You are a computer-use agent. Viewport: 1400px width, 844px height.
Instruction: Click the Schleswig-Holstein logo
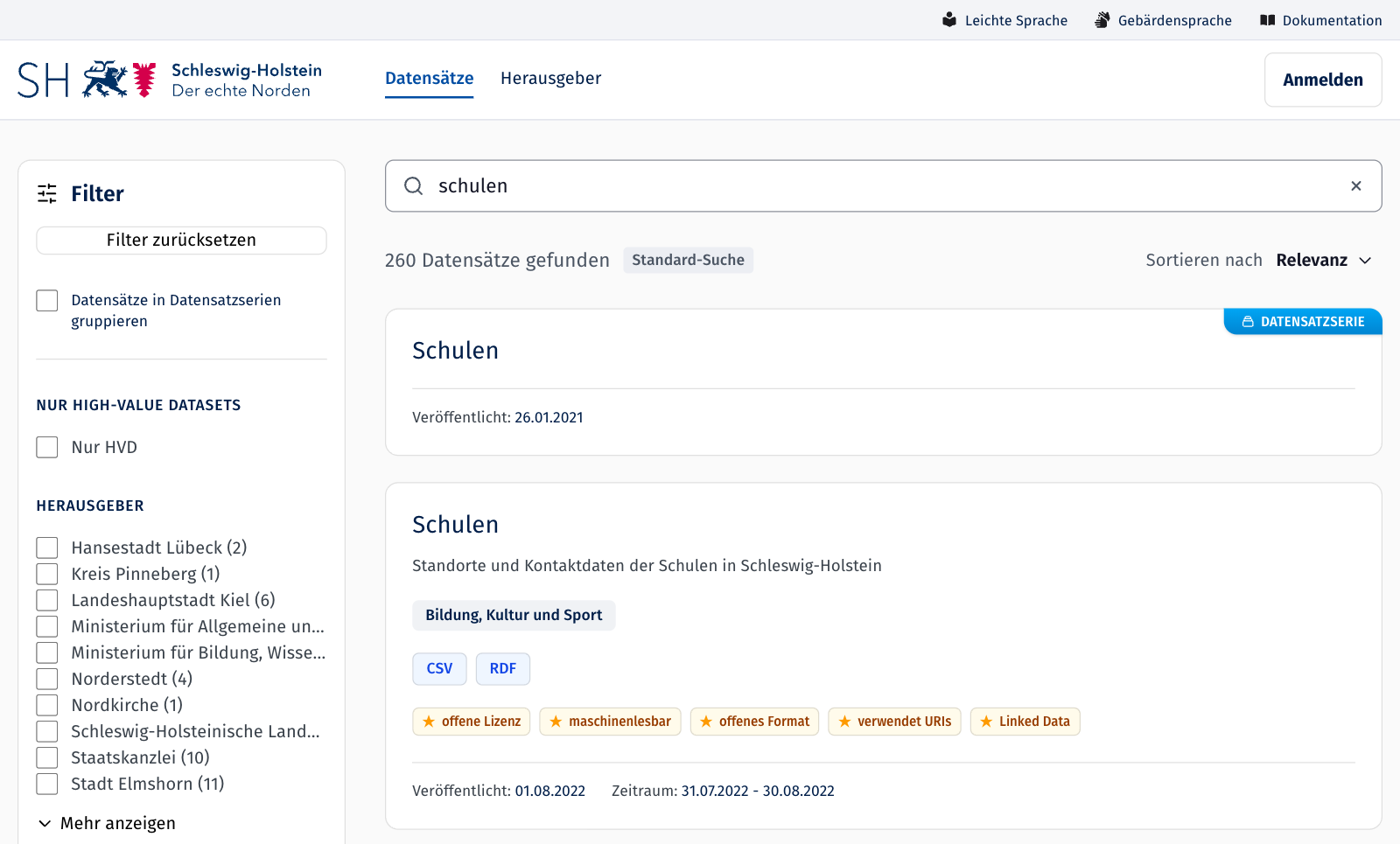[170, 80]
